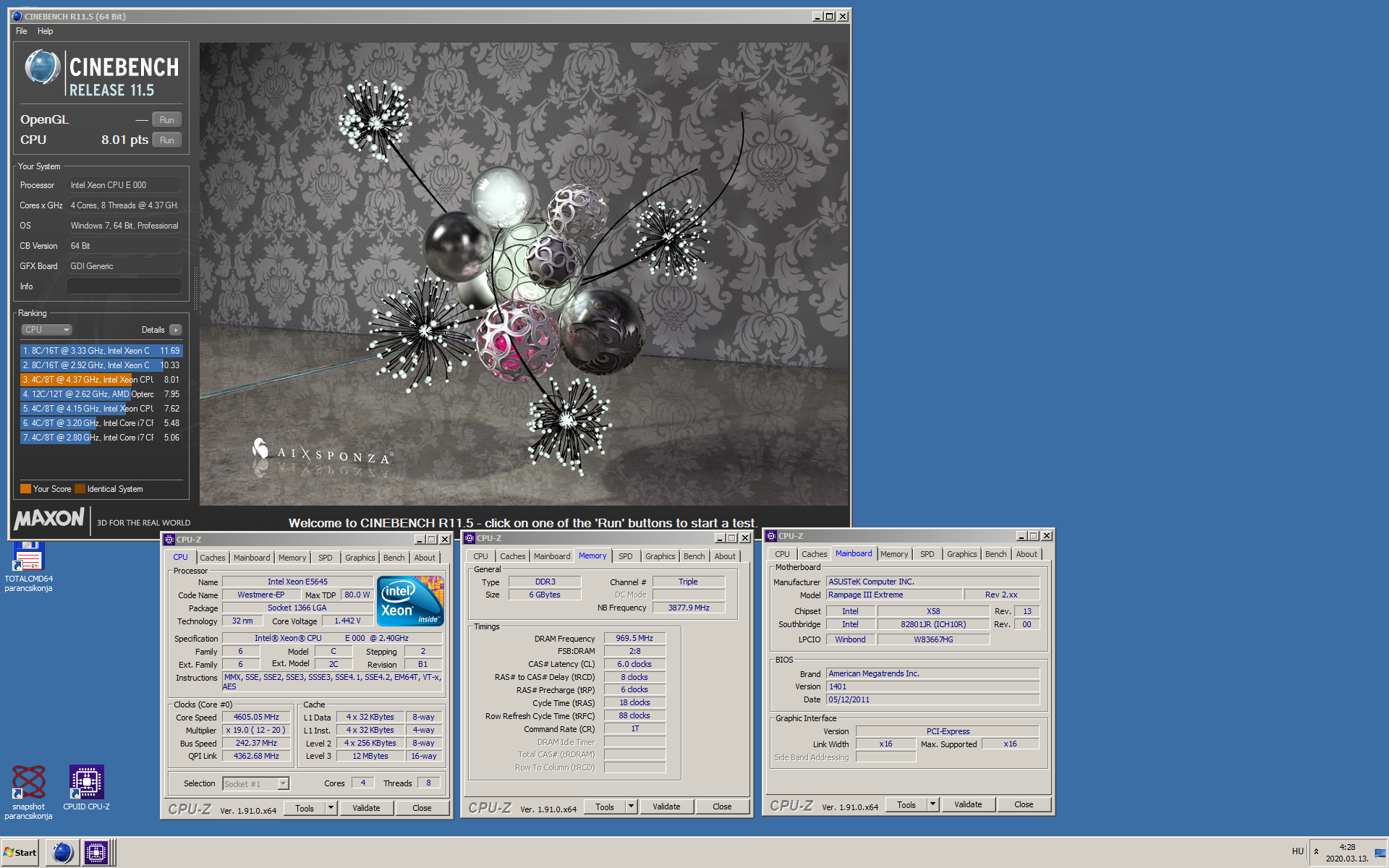Click Tools button in left CPU-Z window
The image size is (1389, 868).
pos(305,809)
